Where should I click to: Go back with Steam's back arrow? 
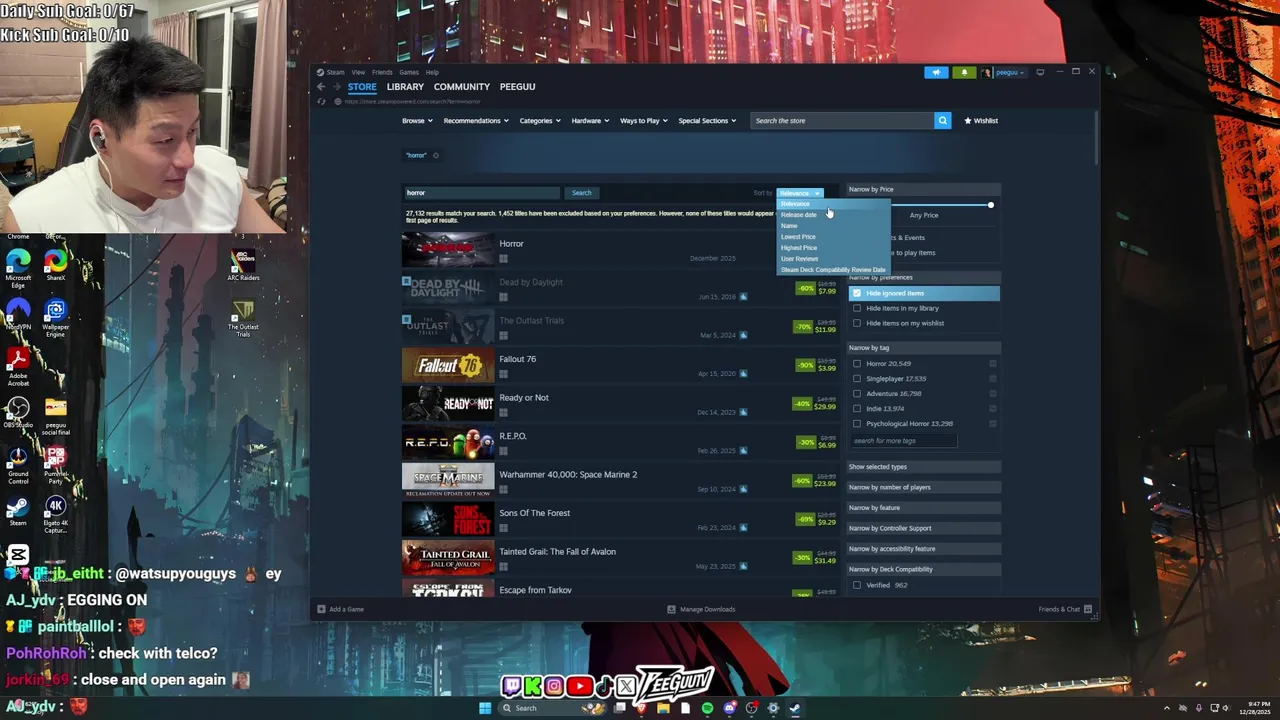pos(321,87)
